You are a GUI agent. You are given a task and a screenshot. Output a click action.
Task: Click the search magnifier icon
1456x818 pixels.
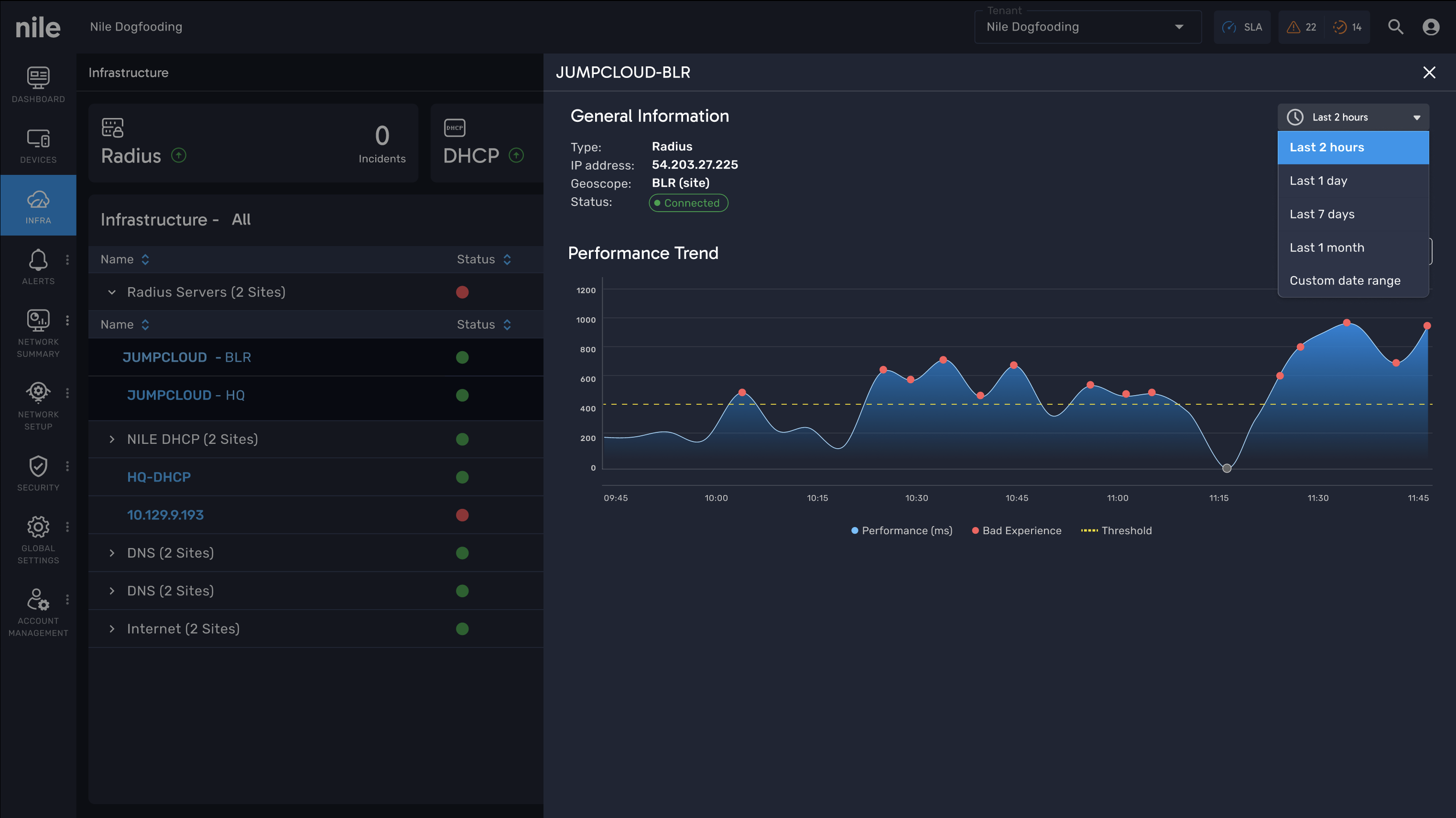(1395, 27)
